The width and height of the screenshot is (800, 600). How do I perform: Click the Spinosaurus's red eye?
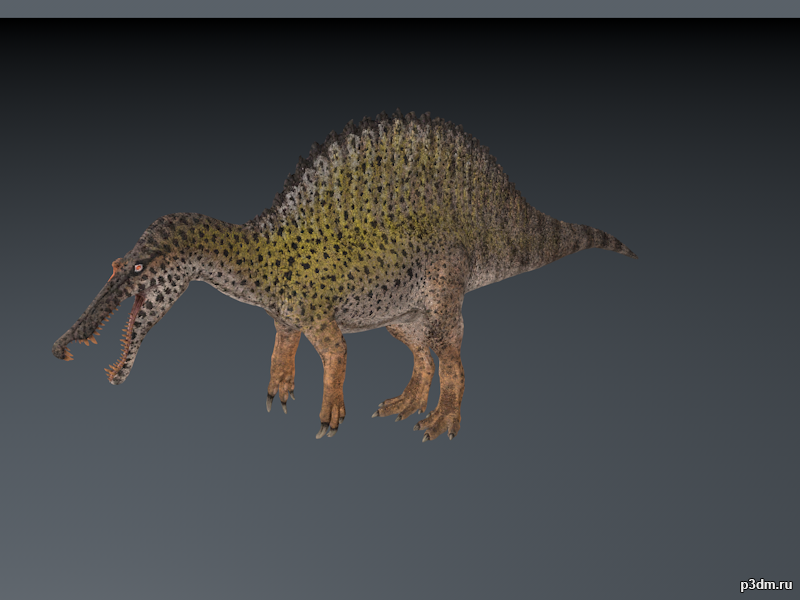click(x=138, y=267)
